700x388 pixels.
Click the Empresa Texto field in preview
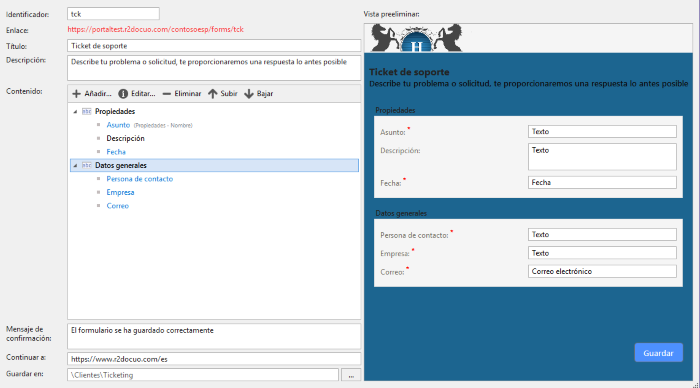pyautogui.click(x=602, y=253)
